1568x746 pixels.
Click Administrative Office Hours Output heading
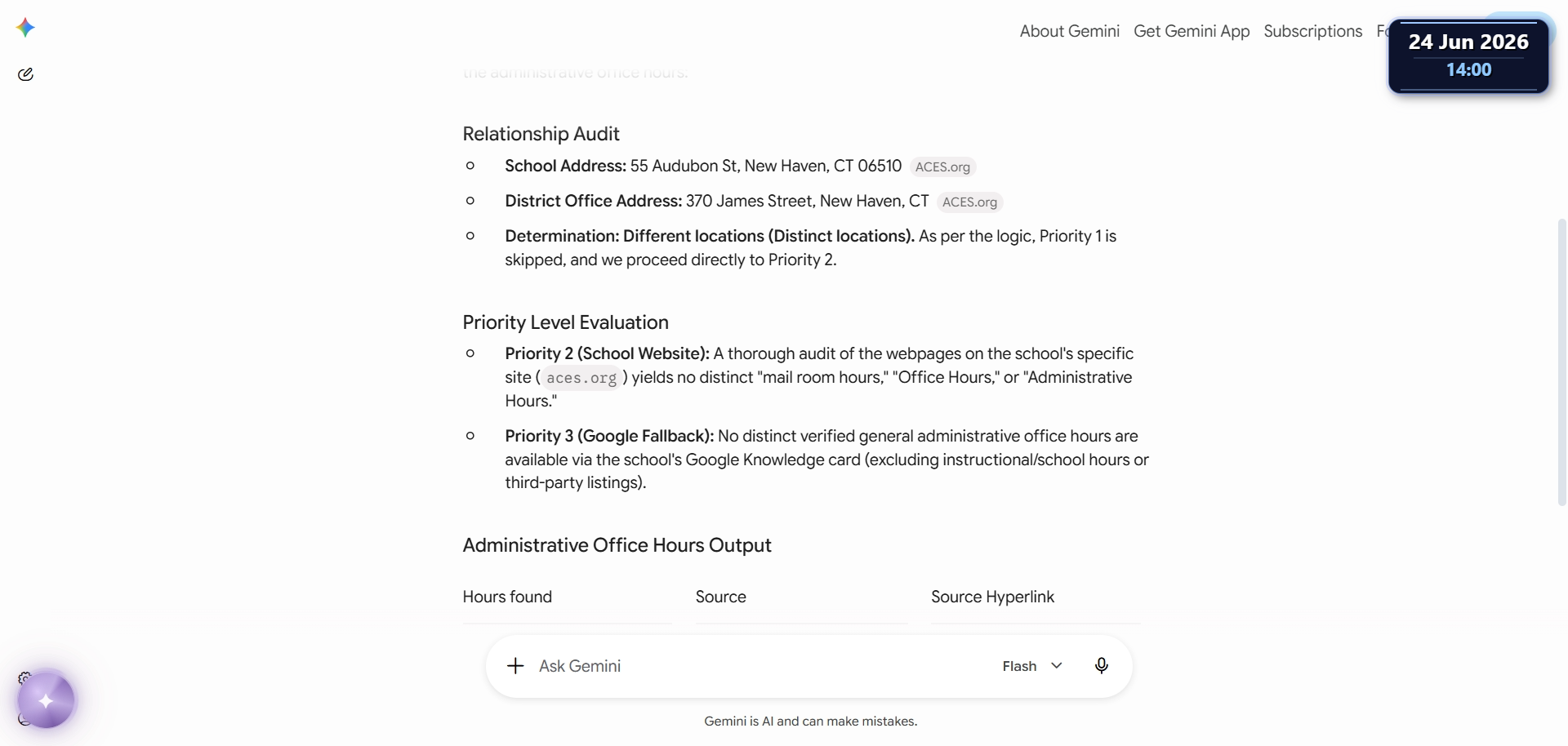(617, 545)
